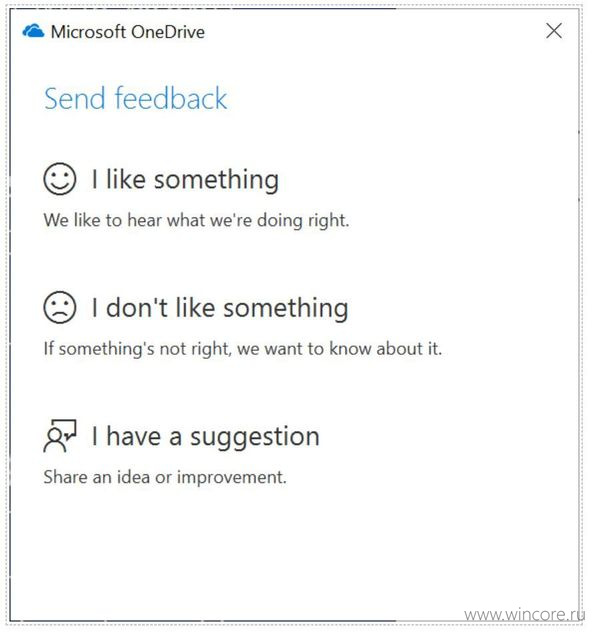The width and height of the screenshot is (598, 634).
Task: Click empty title bar area beside window title
Action: pos(372,32)
